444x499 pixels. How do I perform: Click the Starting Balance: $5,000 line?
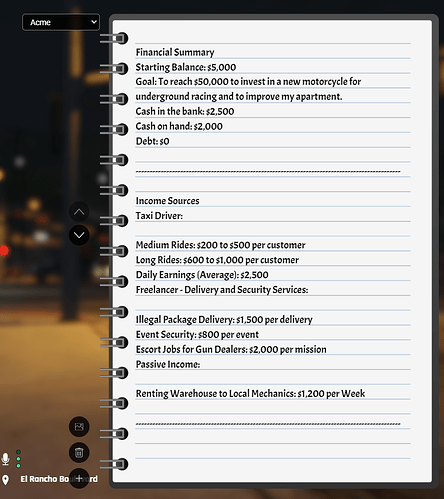pyautogui.click(x=186, y=67)
